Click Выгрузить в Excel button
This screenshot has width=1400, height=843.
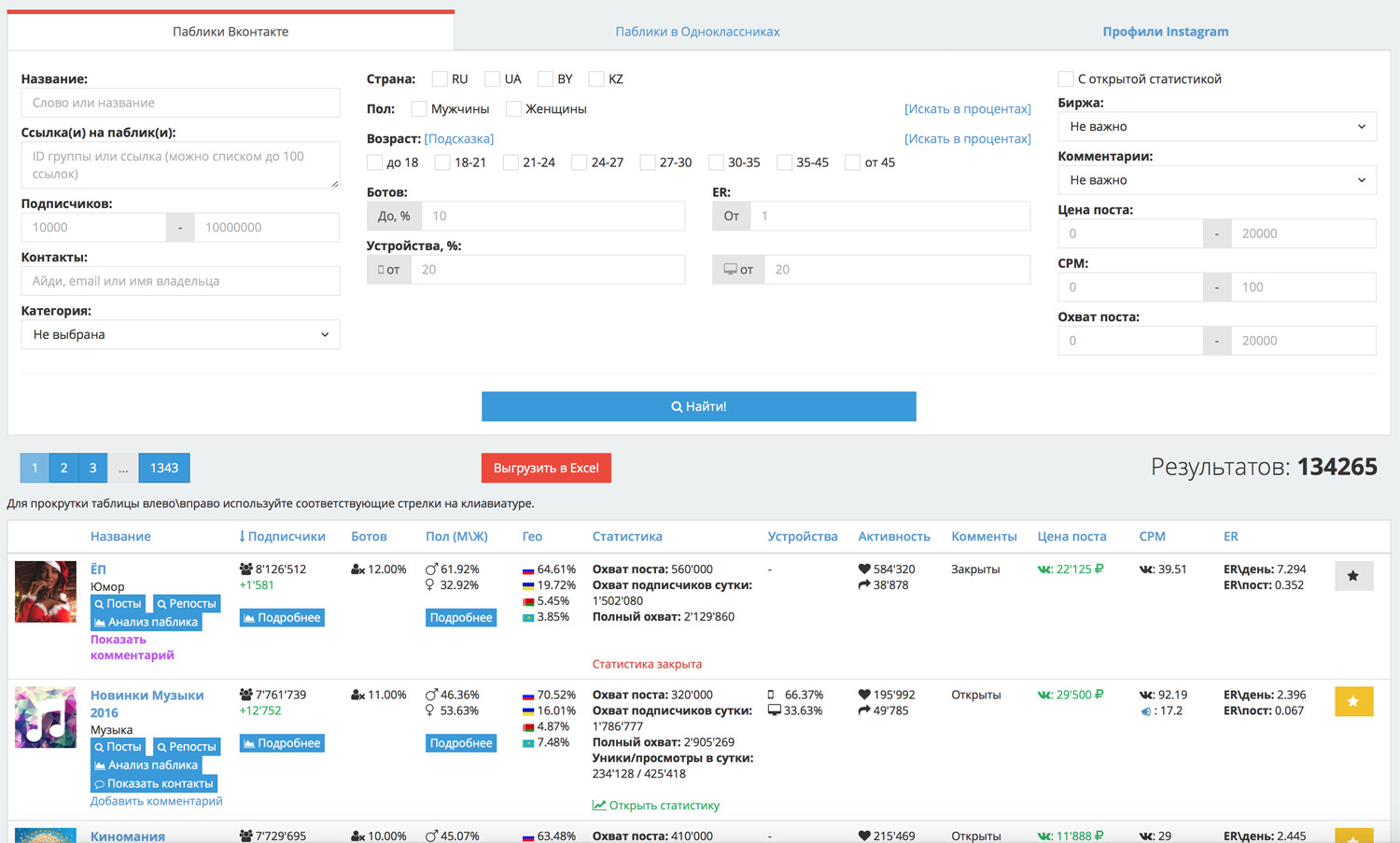[x=546, y=468]
